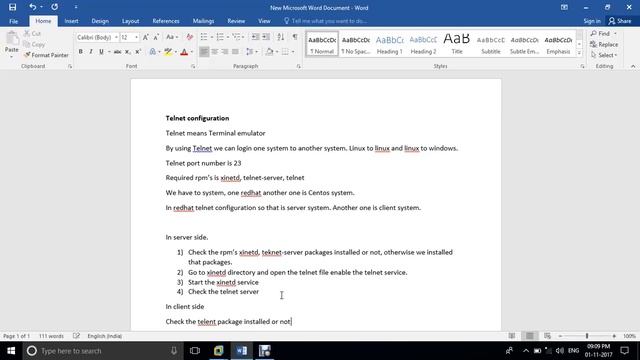Open the Select dropdown
Image resolution: width=640 pixels, height=360 pixels.
(604, 55)
